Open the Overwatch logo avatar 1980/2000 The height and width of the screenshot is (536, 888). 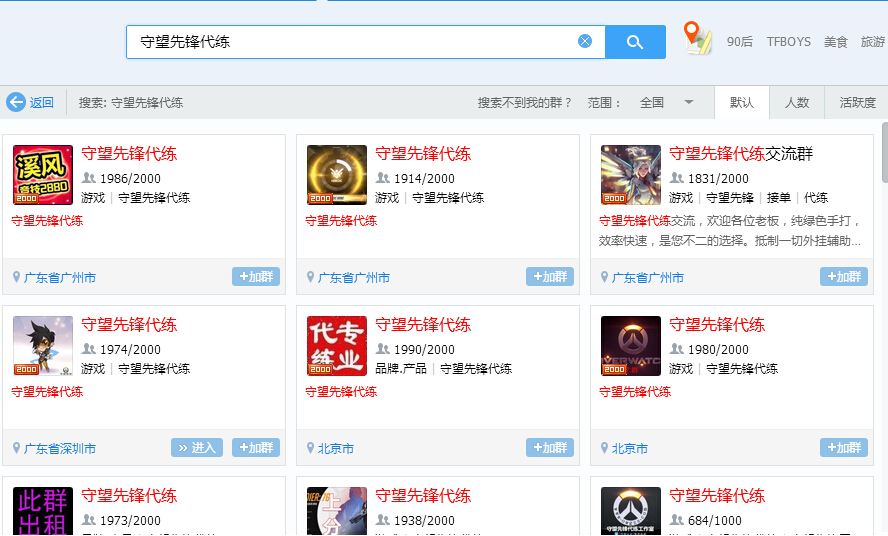pos(630,346)
